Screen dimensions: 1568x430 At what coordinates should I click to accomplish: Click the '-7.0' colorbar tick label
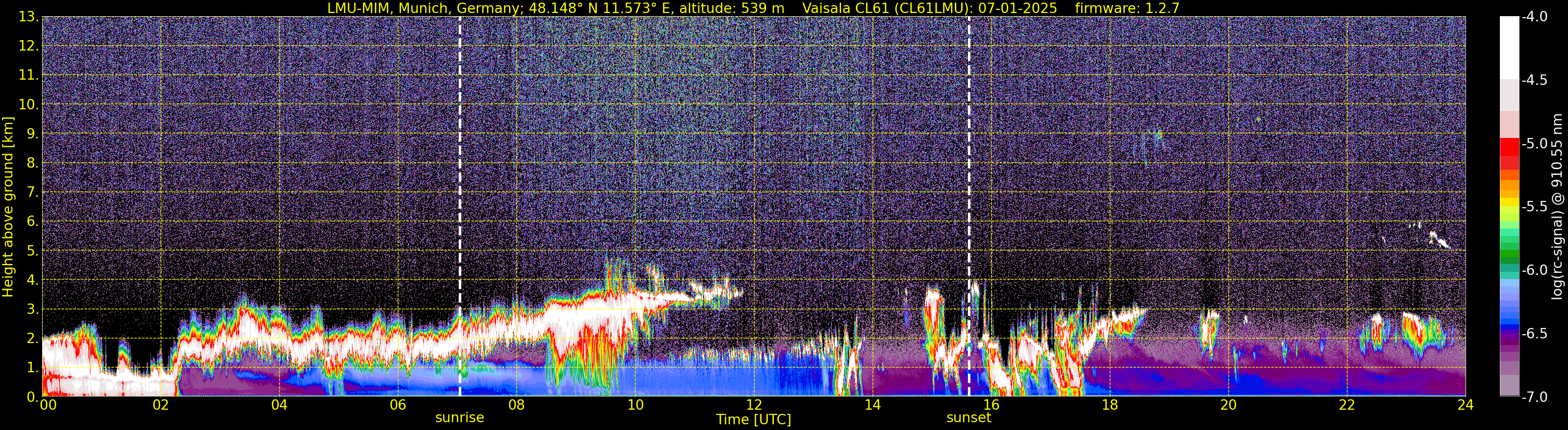coord(1534,397)
